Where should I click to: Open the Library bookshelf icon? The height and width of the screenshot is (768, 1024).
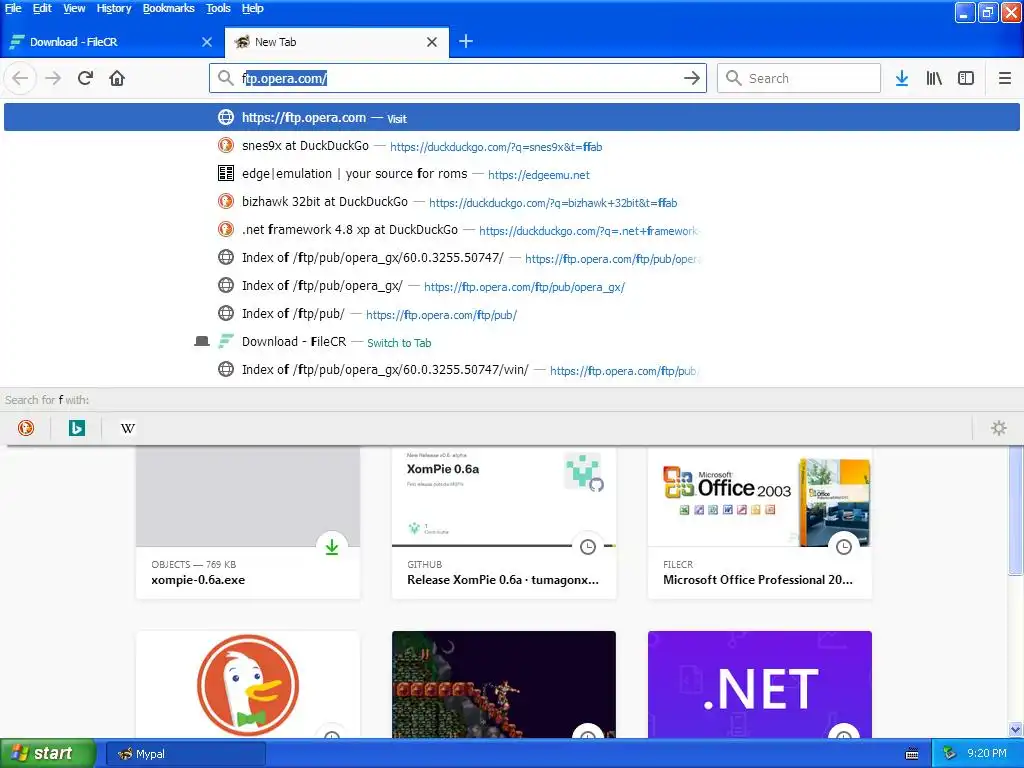(x=934, y=78)
